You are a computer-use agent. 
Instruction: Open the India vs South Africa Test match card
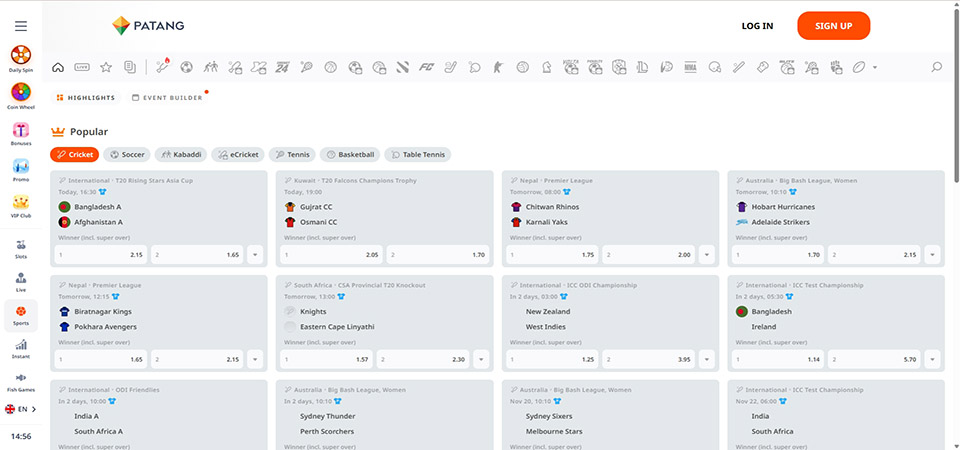click(x=836, y=414)
